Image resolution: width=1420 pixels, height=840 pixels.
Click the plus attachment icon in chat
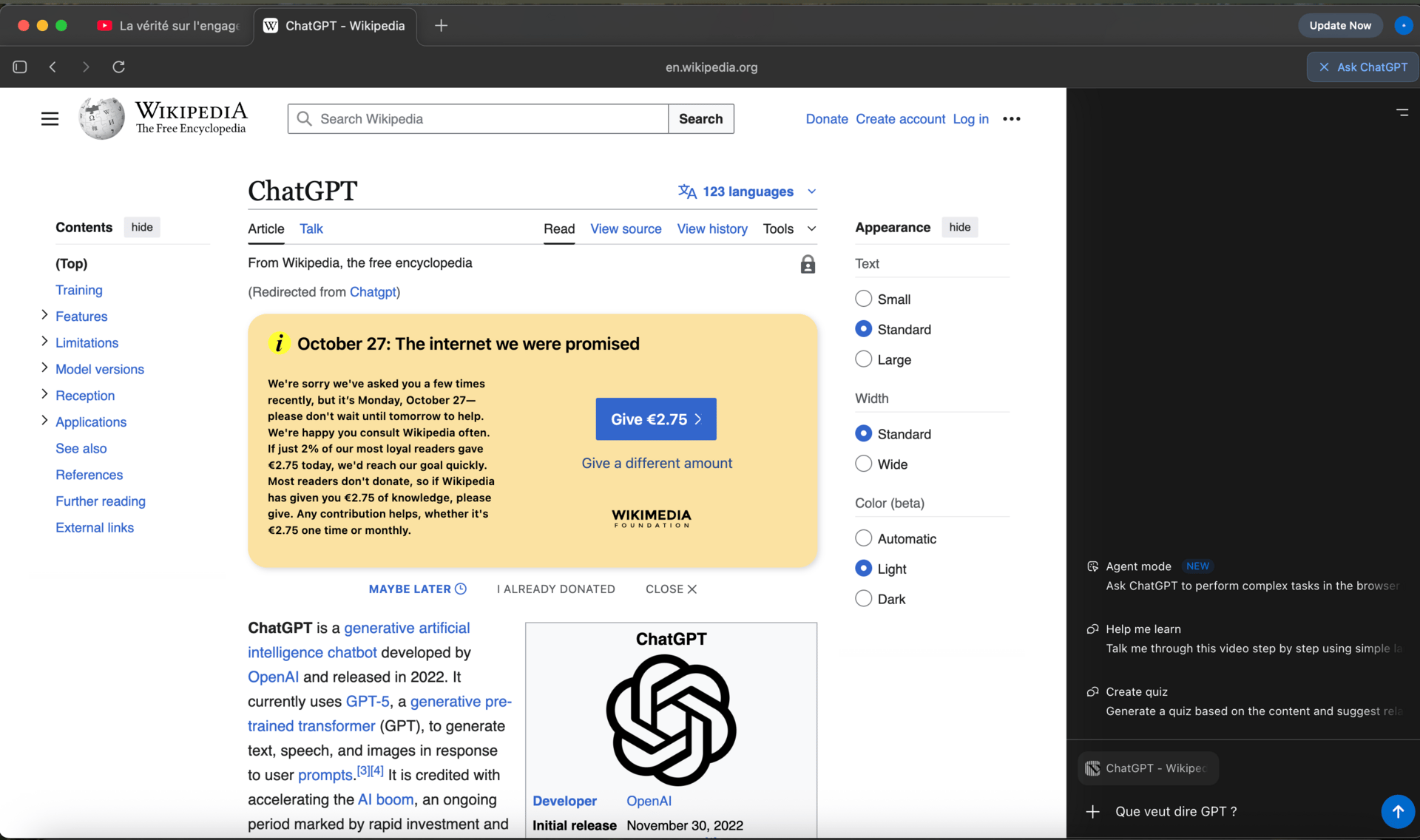point(1092,811)
